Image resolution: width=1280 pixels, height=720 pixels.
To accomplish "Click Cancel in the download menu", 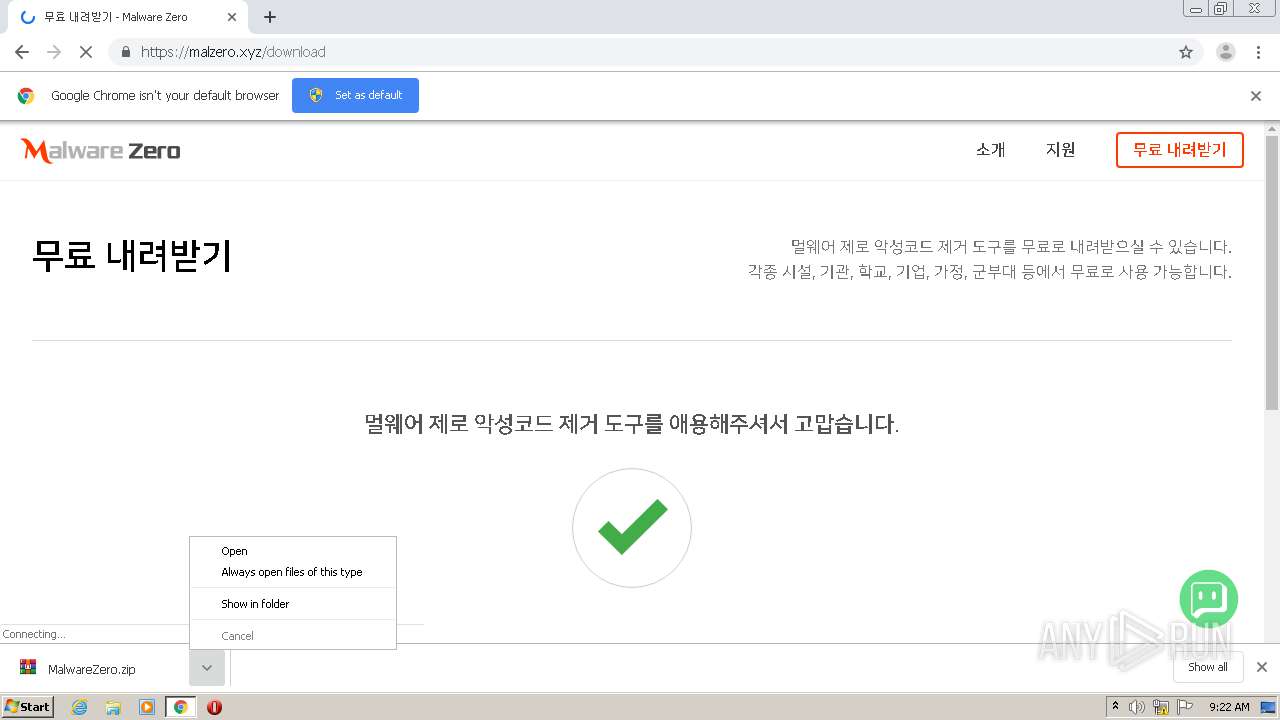I will tap(293, 636).
